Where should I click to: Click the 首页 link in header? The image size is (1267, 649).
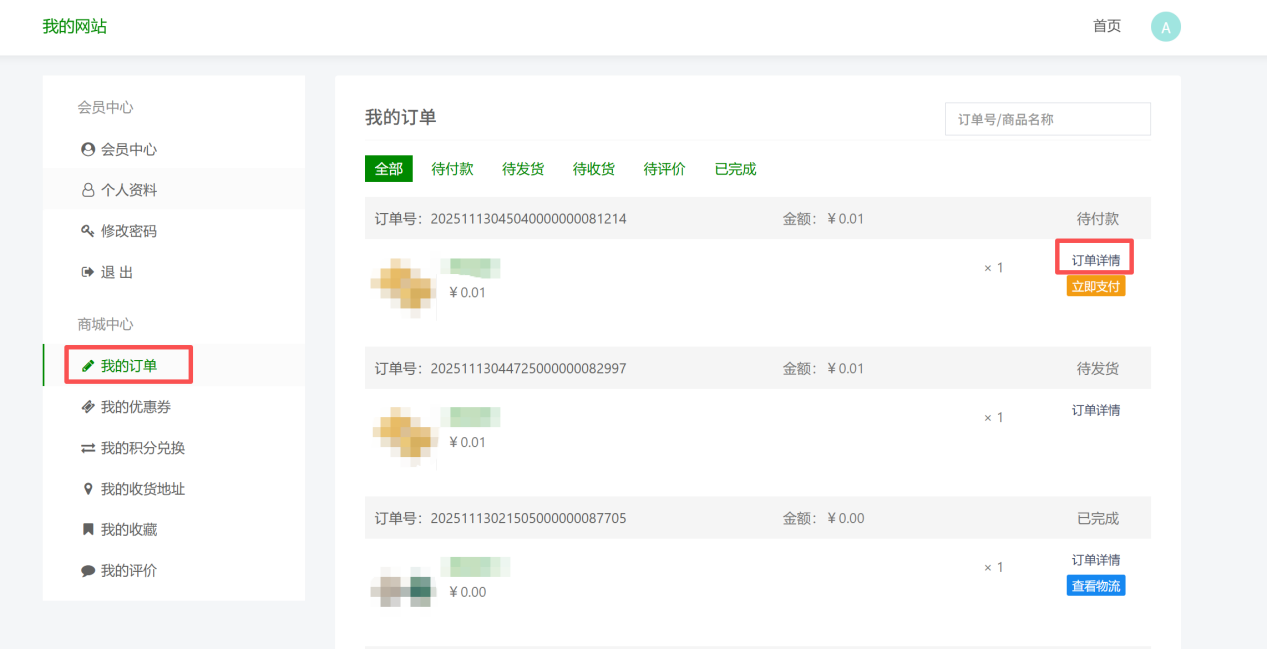click(1107, 26)
